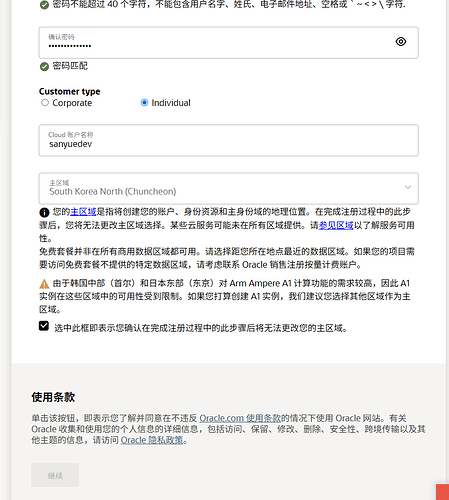Click the black info icon beside 您的主区域
The height and width of the screenshot is (500, 449).
[44, 212]
